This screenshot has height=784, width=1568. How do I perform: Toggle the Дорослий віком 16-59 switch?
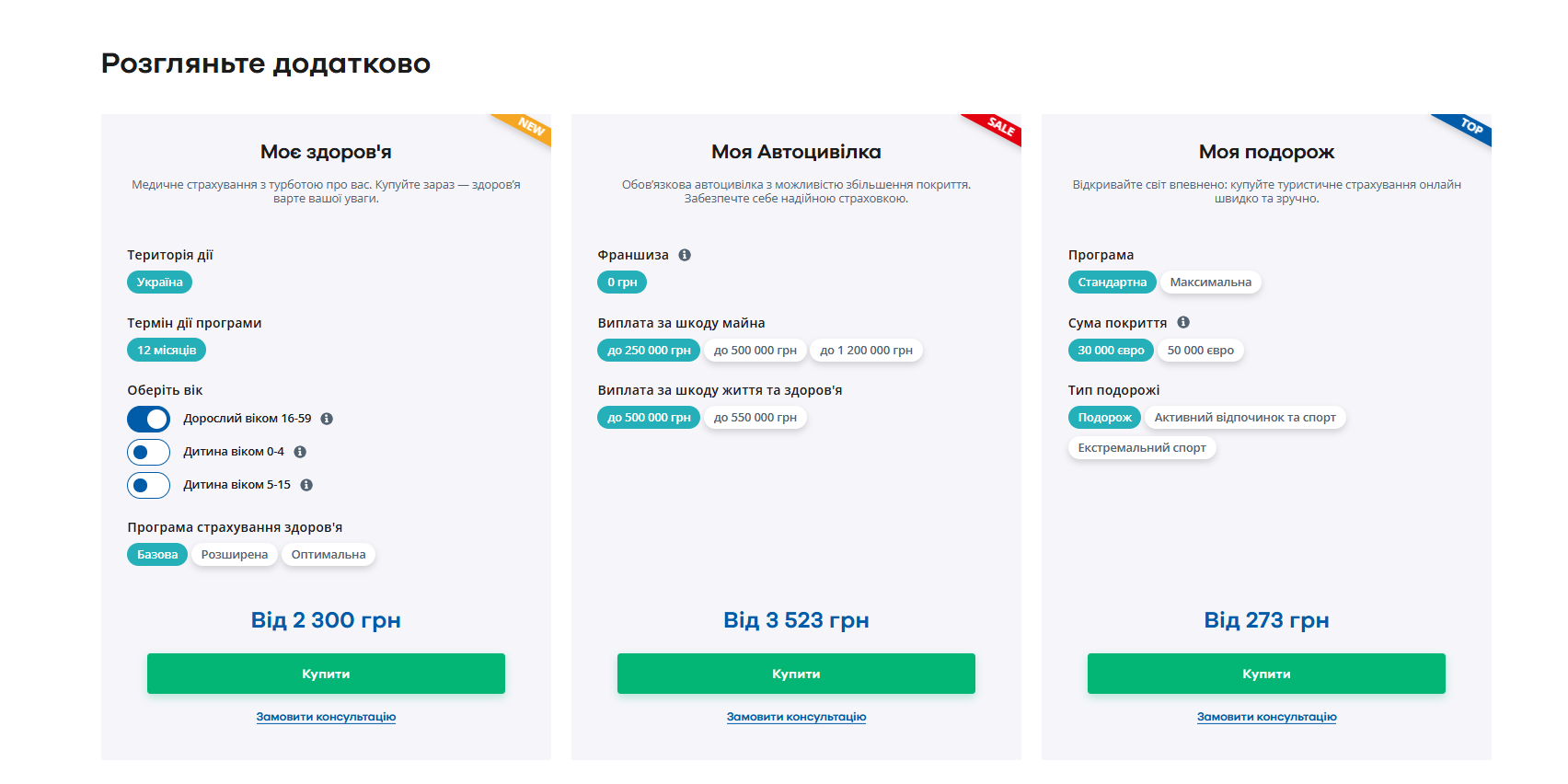pos(149,419)
